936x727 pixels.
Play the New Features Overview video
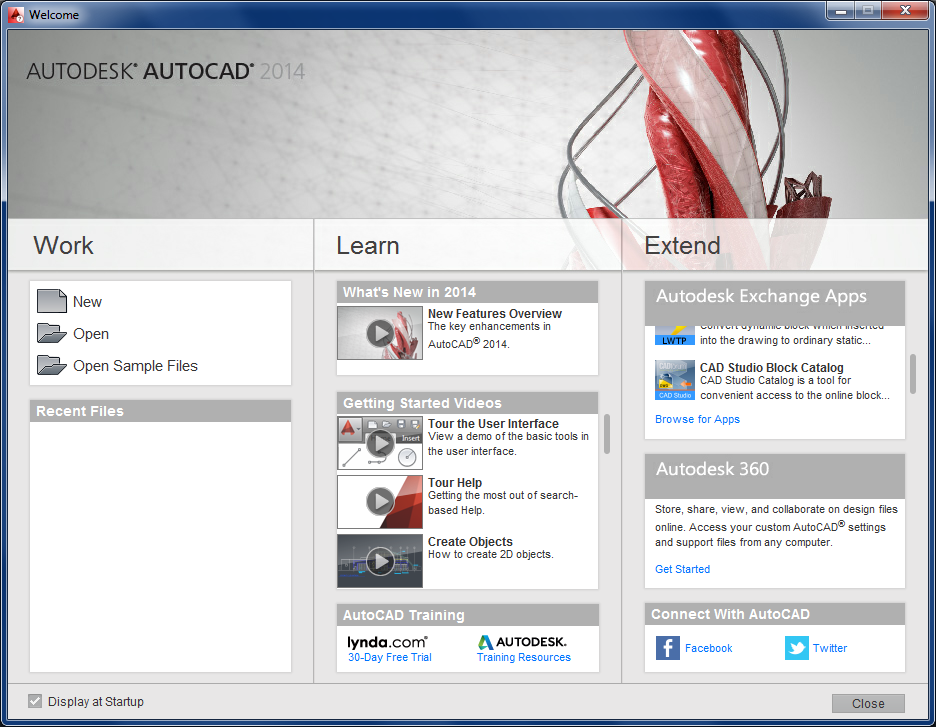(380, 333)
